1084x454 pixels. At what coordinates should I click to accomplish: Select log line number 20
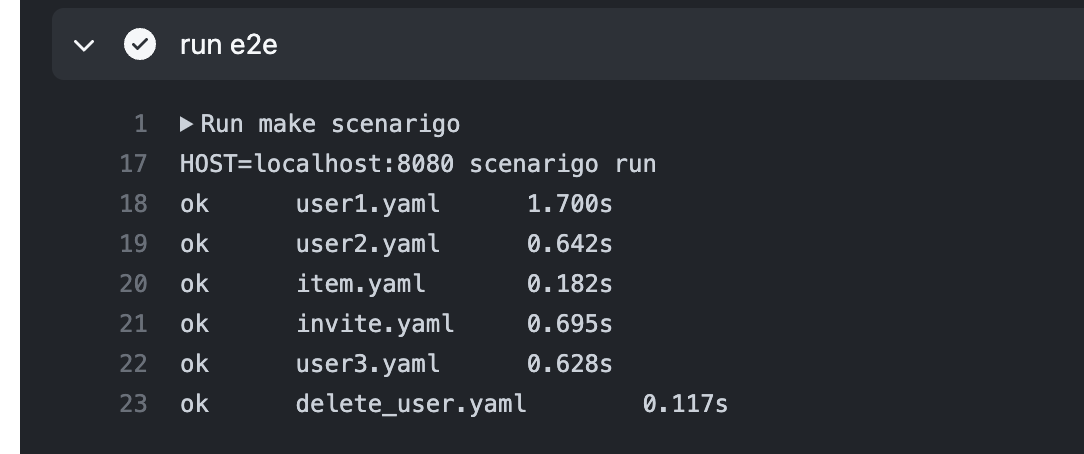(133, 284)
